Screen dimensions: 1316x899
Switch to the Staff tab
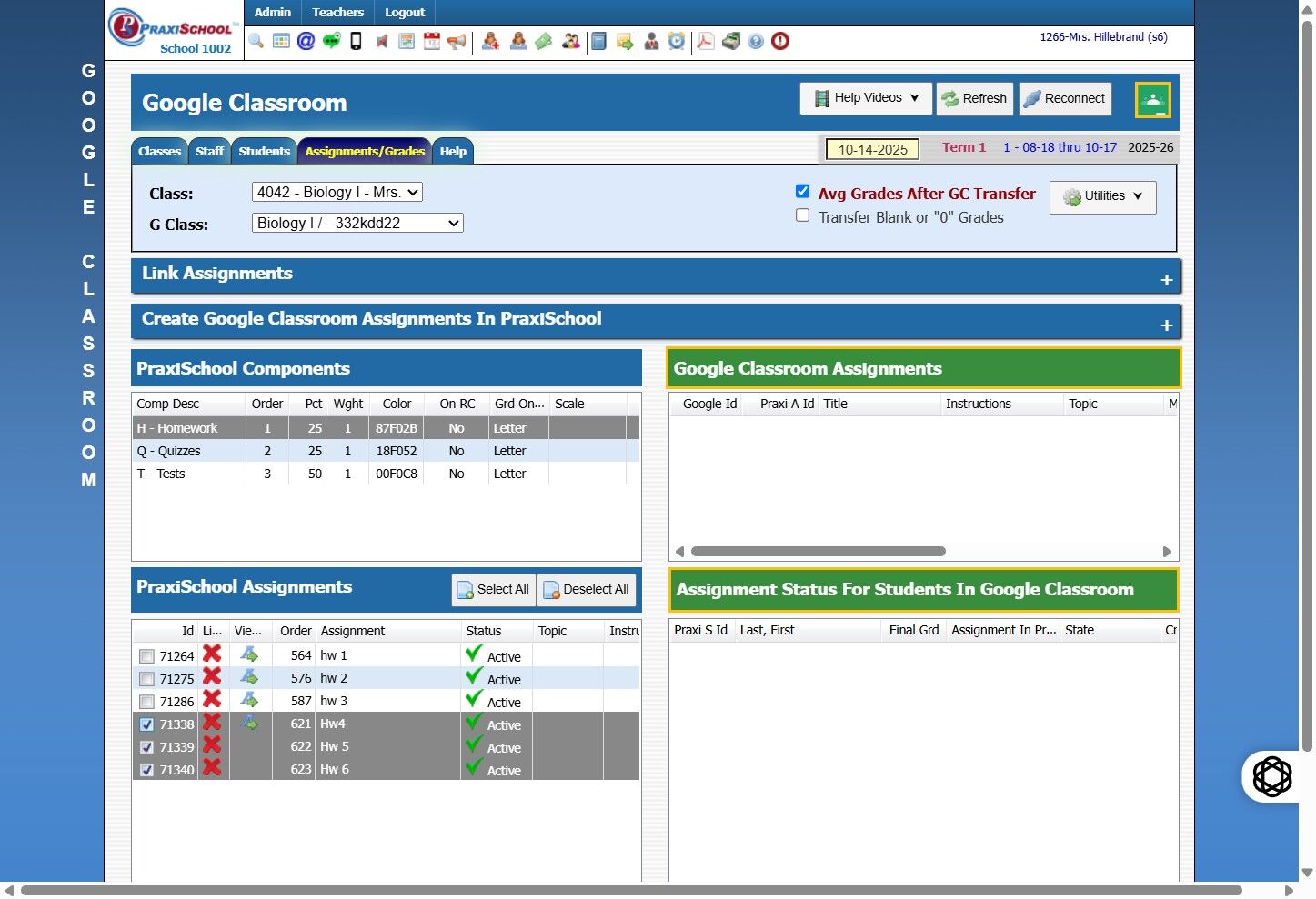(x=209, y=152)
